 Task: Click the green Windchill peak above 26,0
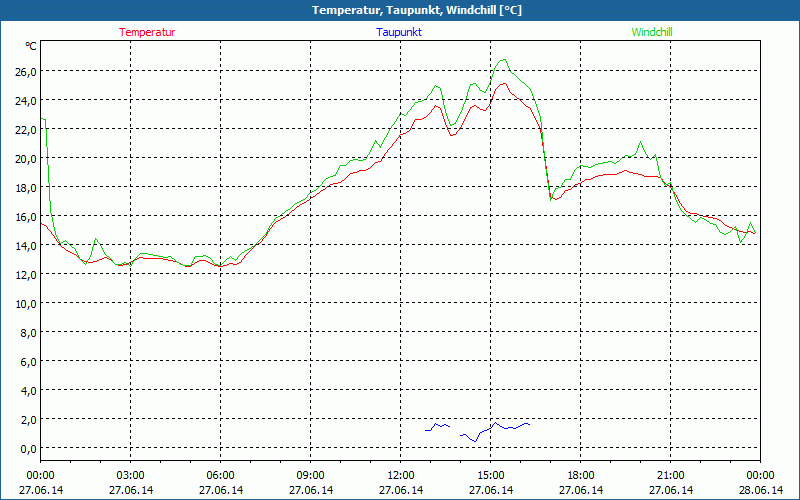(503, 60)
